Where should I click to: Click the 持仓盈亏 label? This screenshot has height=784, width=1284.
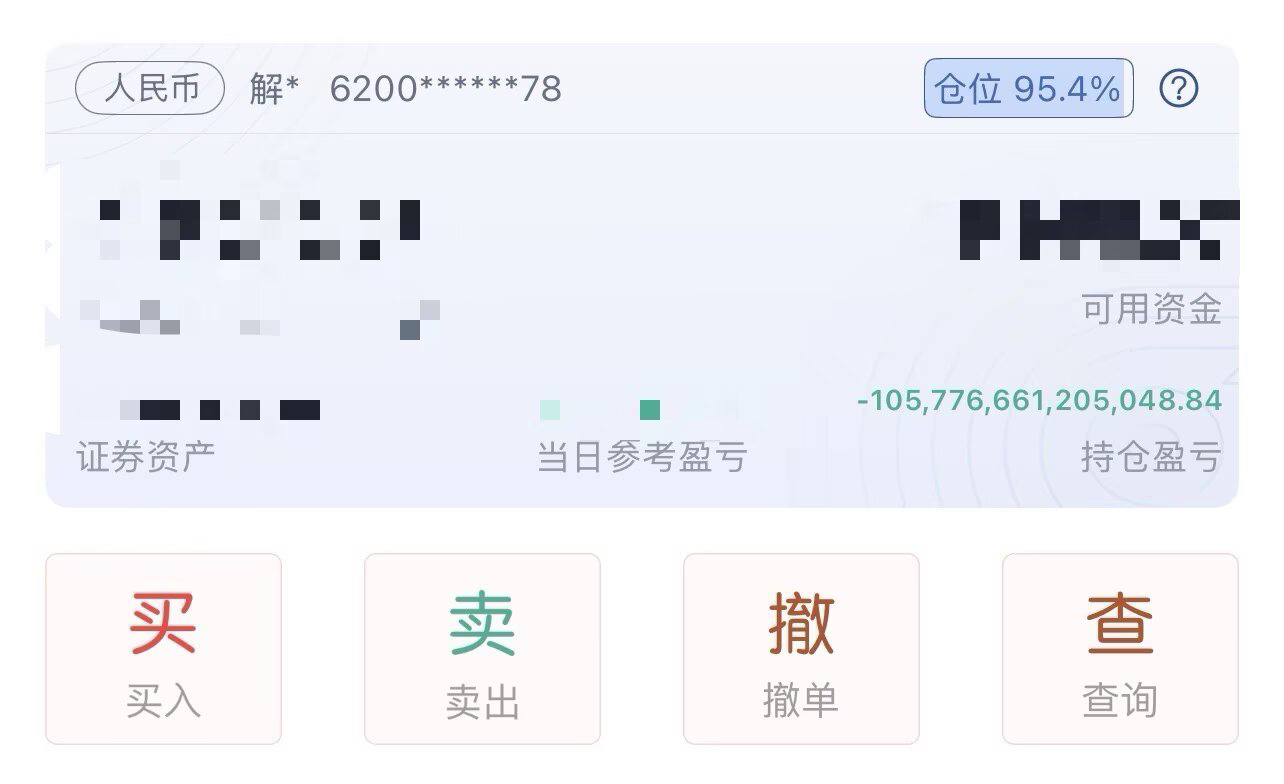[1151, 458]
